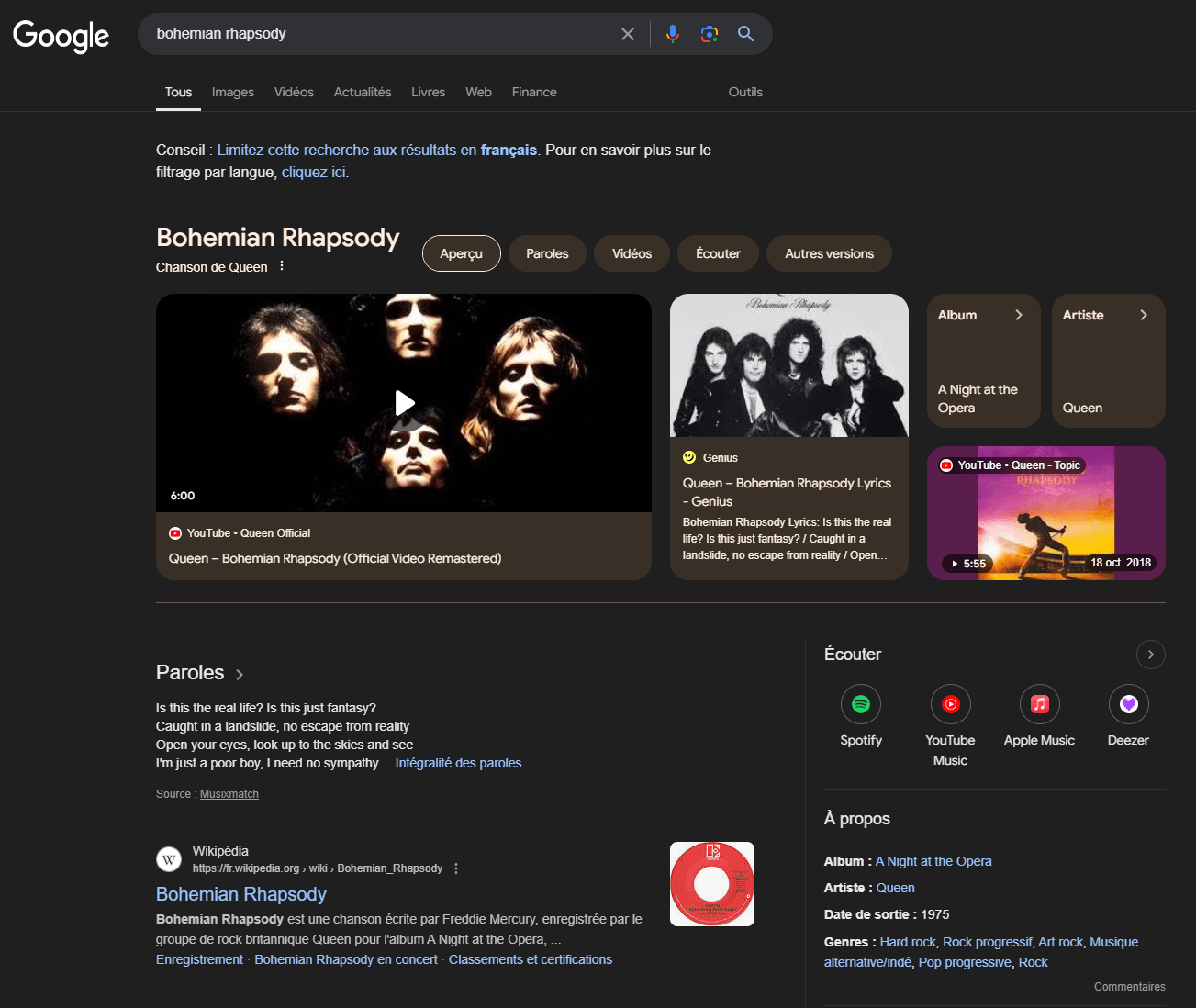Screen dimensions: 1196x1008
Task: Select the Aperçu chip
Action: tap(462, 253)
